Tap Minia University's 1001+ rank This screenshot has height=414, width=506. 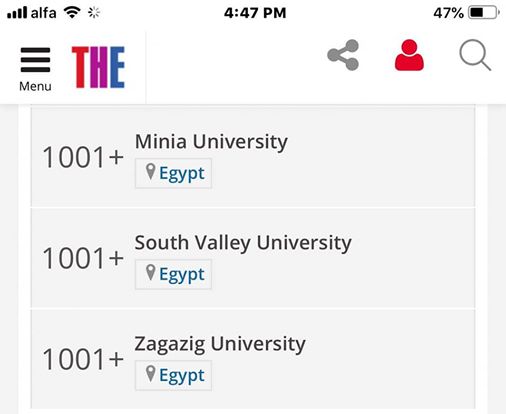pyautogui.click(x=83, y=157)
